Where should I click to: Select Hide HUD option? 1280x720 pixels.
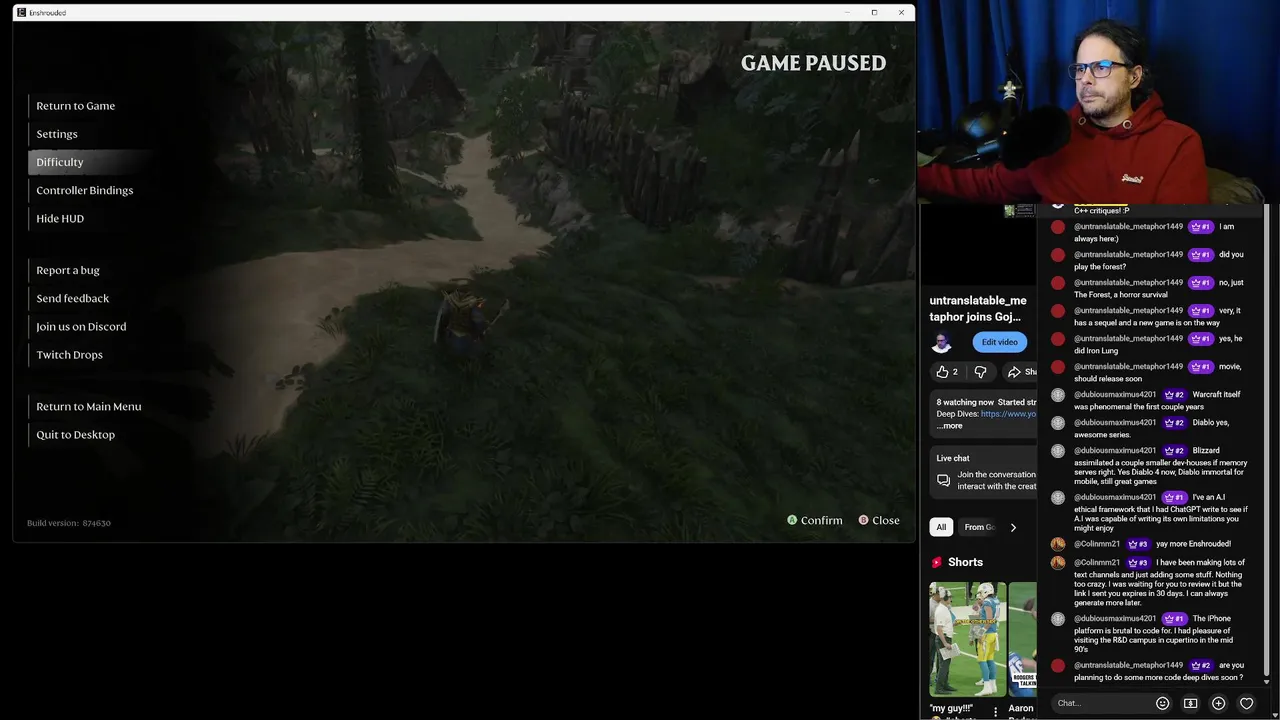(x=60, y=218)
